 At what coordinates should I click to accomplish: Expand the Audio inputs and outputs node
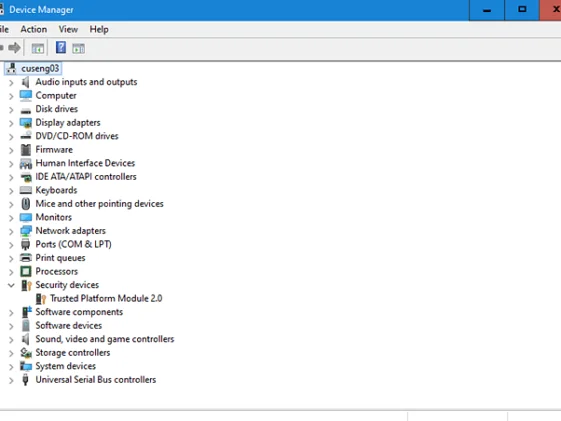click(11, 83)
